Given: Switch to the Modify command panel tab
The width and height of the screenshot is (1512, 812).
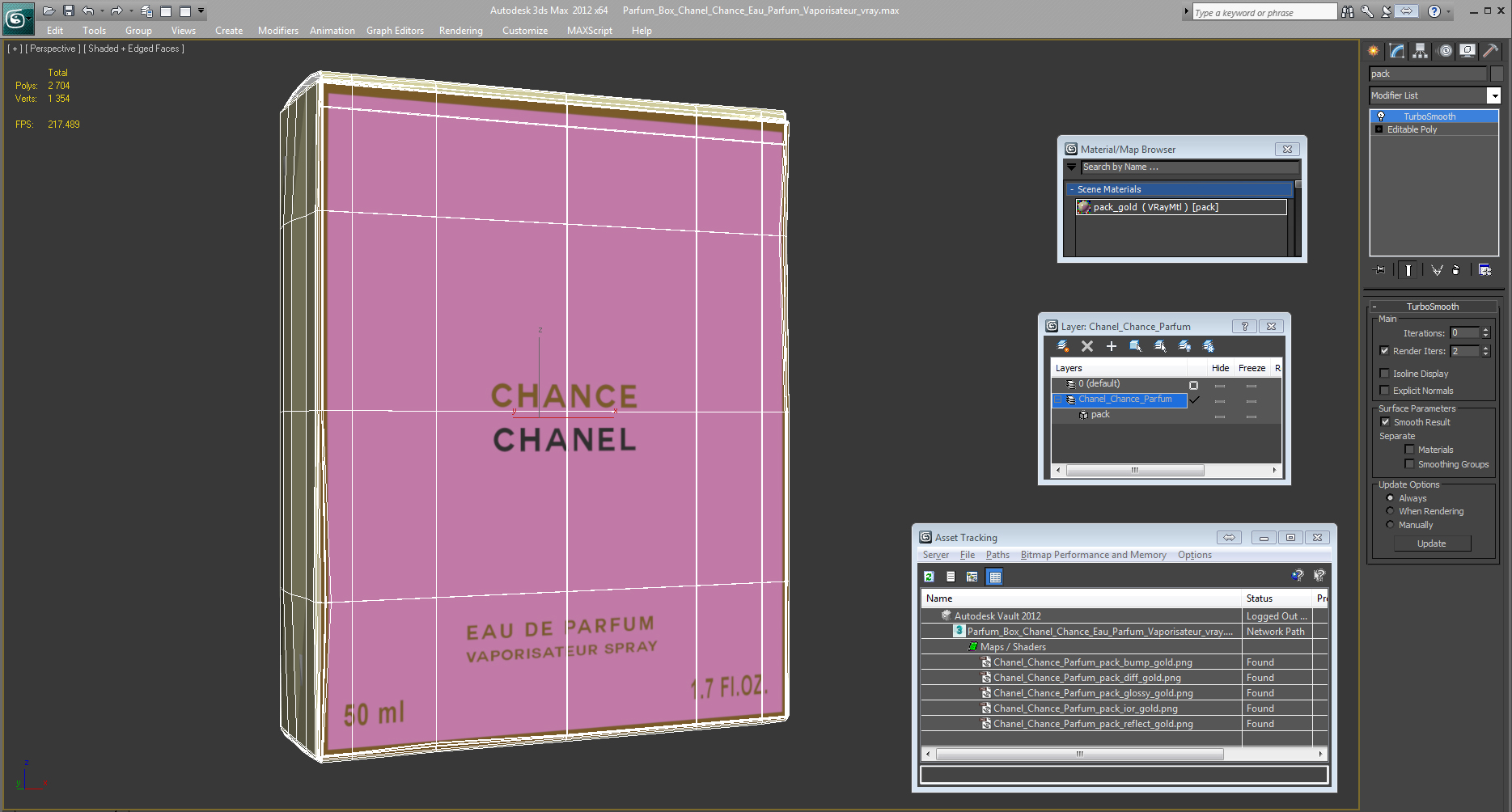Looking at the screenshot, I should 1397,51.
